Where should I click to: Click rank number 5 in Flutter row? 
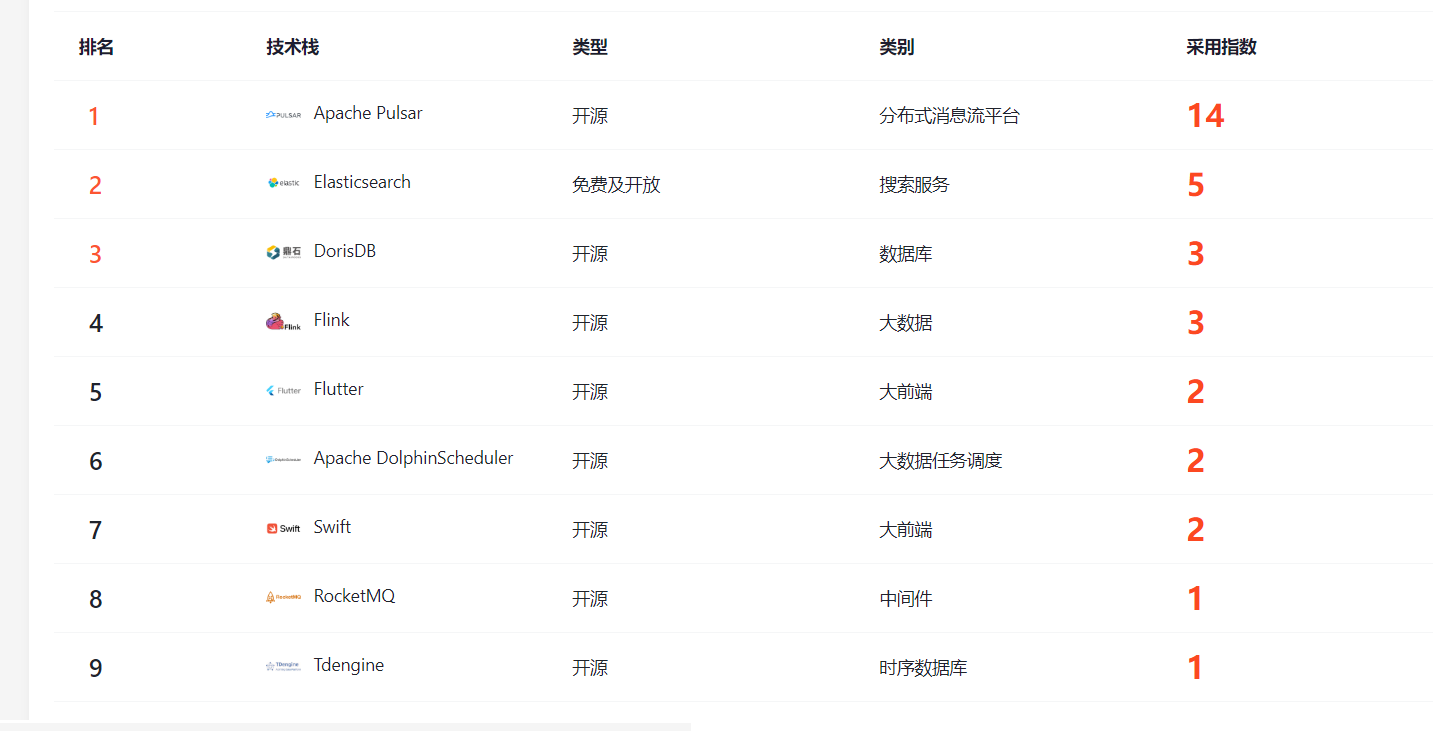click(95, 393)
